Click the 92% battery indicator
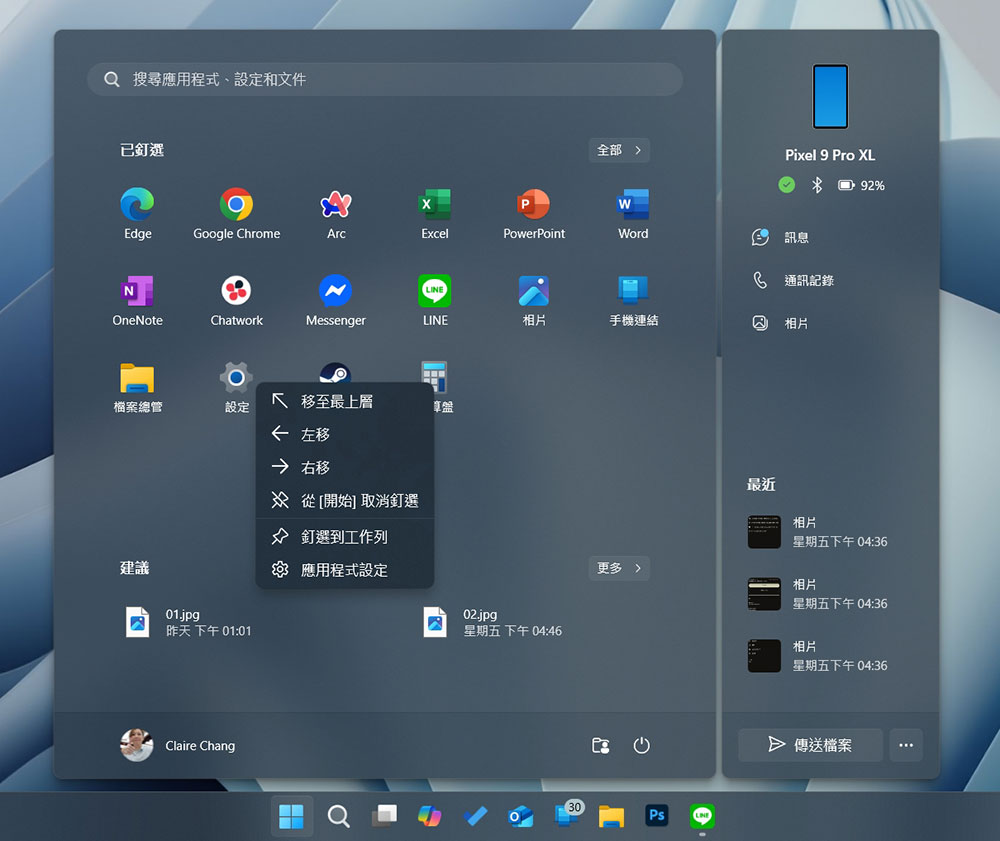This screenshot has height=841, width=1000. click(x=861, y=186)
